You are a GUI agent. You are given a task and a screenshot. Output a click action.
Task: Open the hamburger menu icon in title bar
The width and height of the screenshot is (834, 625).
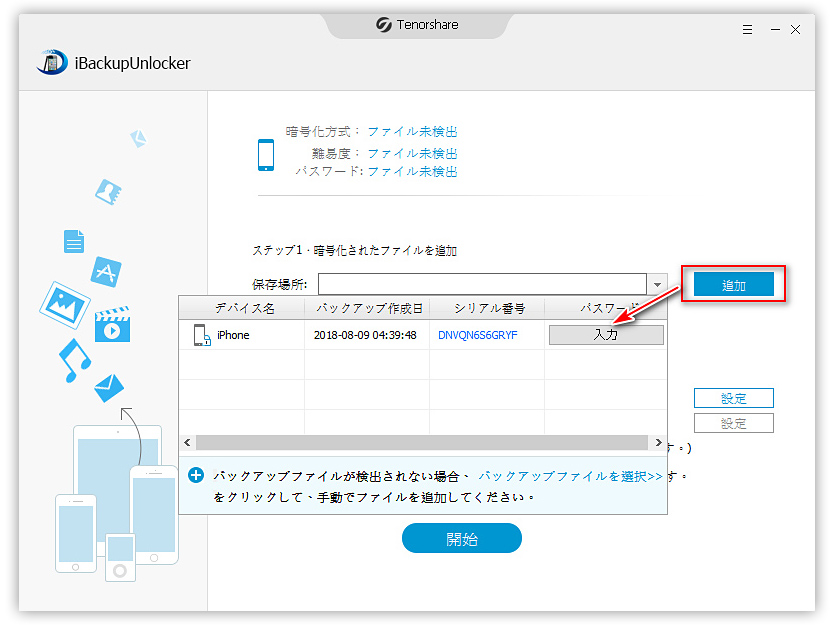(747, 30)
